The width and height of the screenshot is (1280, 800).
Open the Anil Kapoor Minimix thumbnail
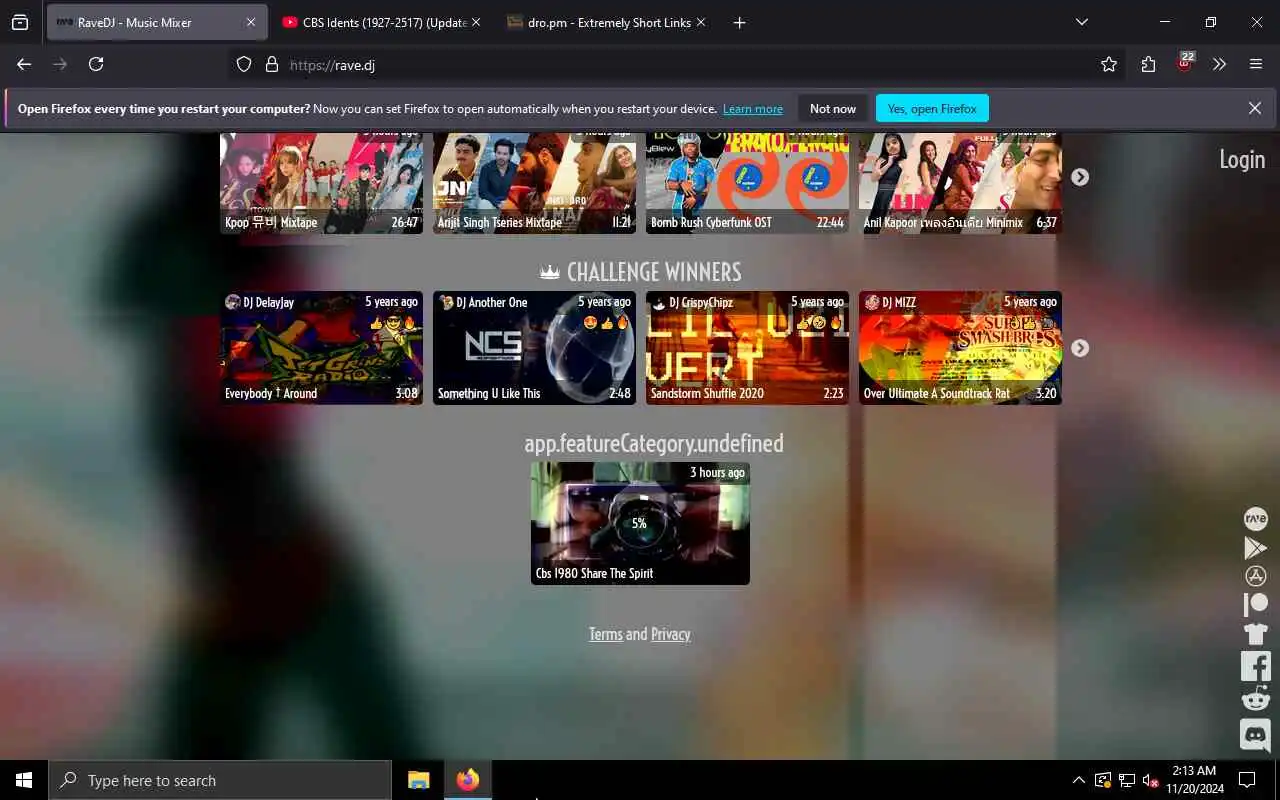click(x=960, y=183)
